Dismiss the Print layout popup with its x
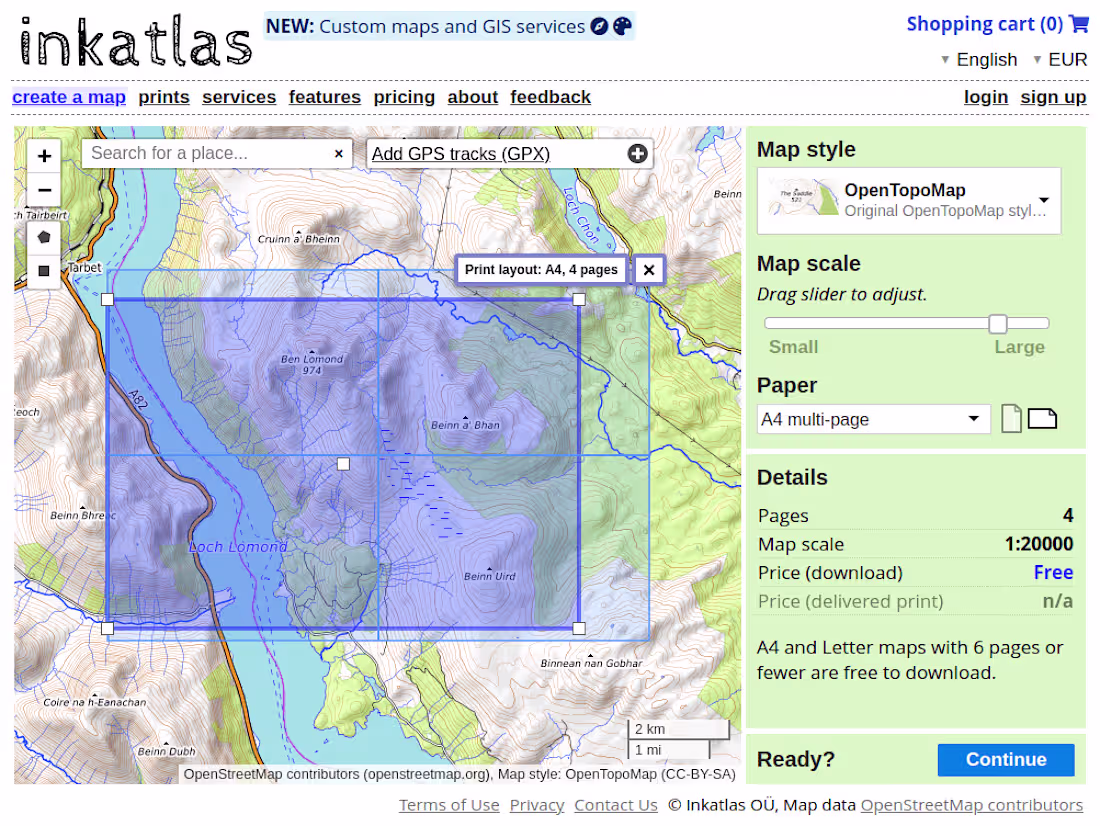1100x826 pixels. (649, 269)
